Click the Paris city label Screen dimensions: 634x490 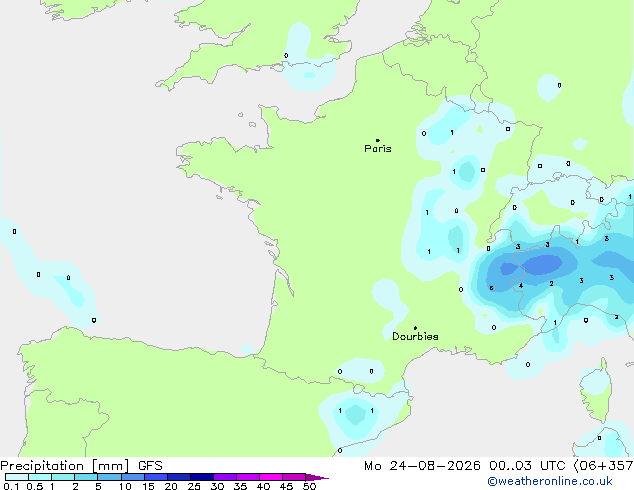tap(378, 148)
